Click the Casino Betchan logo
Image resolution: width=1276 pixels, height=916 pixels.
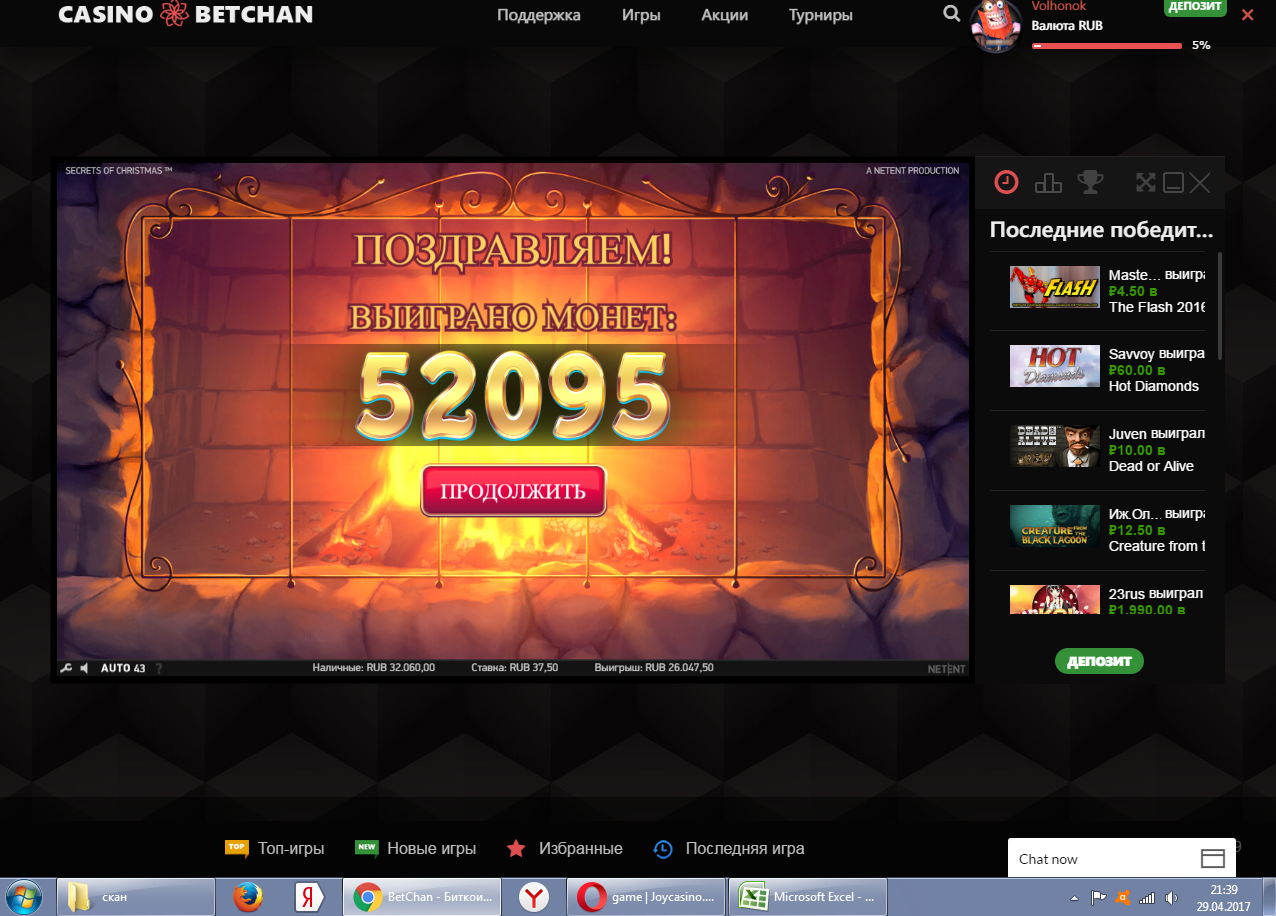coord(185,15)
